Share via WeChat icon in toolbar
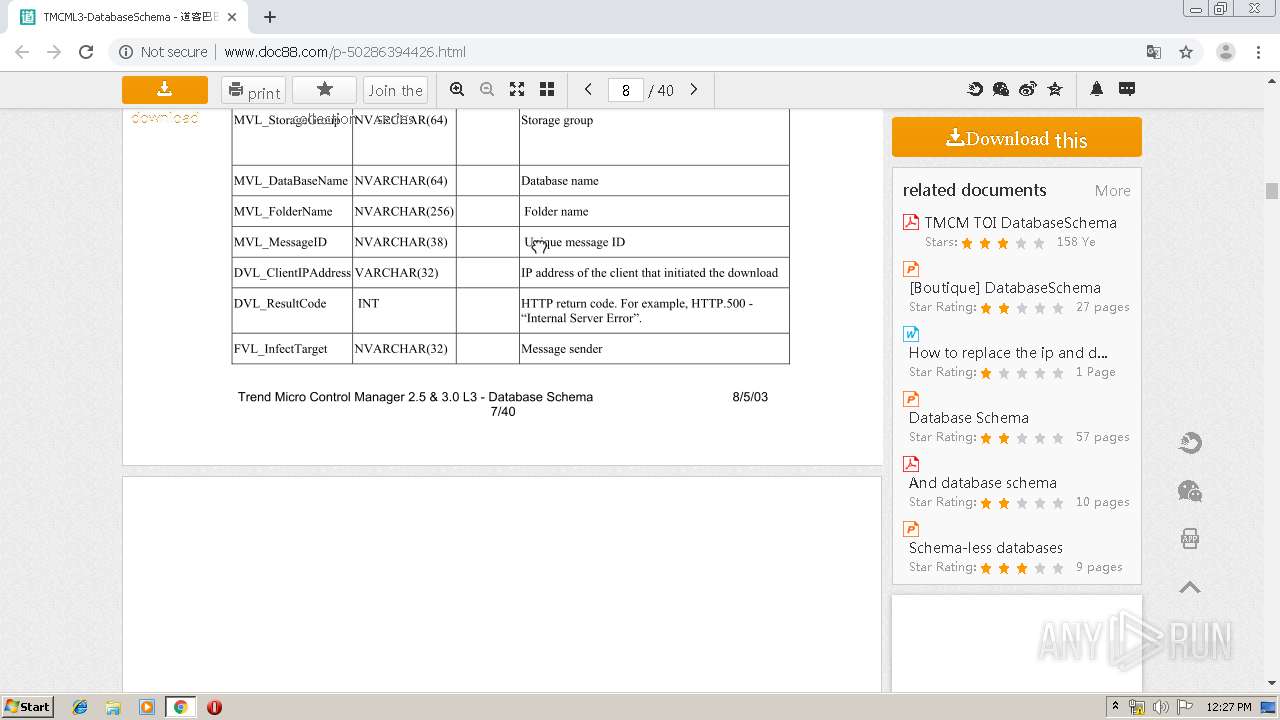 1001,89
